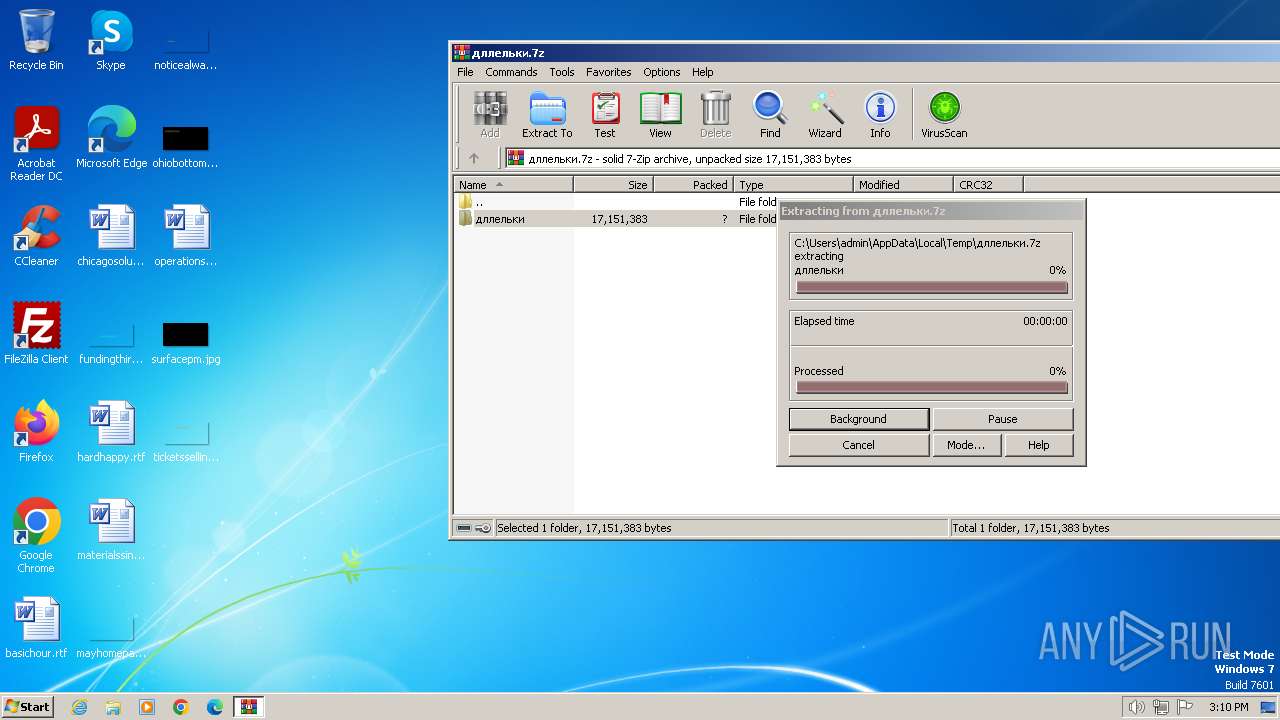Open the Favorites menu
The width and height of the screenshot is (1280, 720).
[608, 72]
